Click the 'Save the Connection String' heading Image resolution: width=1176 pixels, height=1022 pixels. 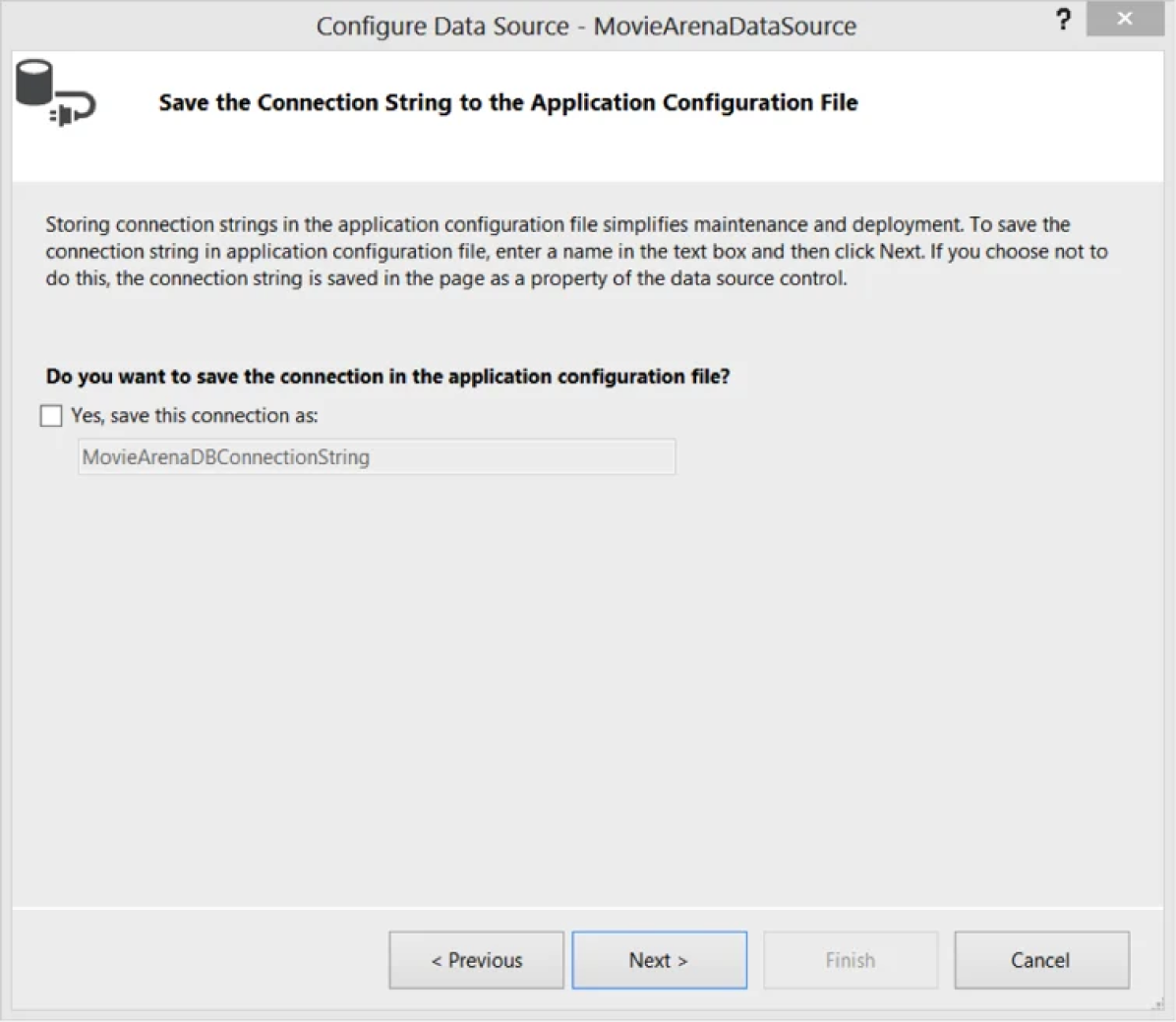(x=507, y=102)
